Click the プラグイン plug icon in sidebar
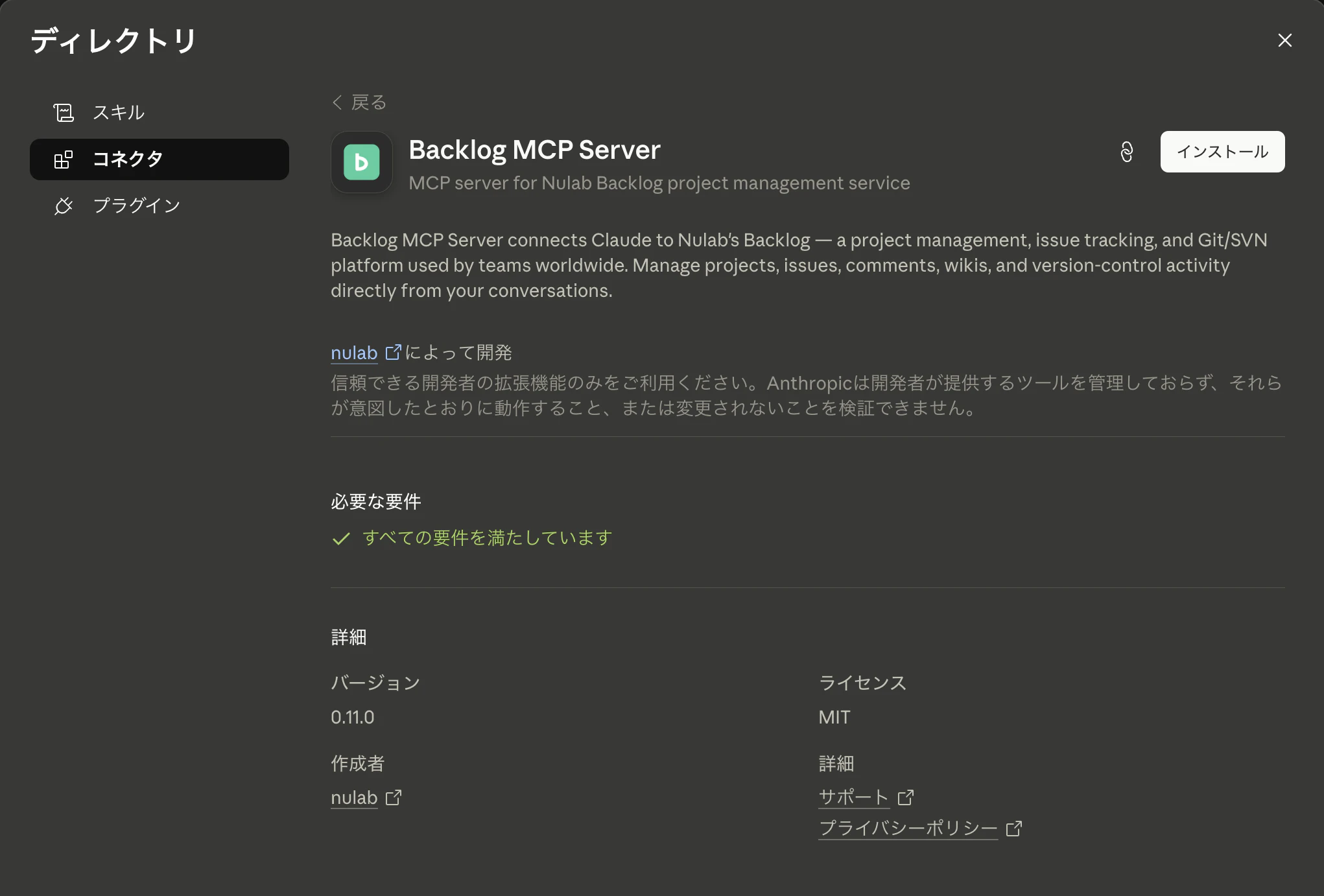1324x896 pixels. [64, 206]
